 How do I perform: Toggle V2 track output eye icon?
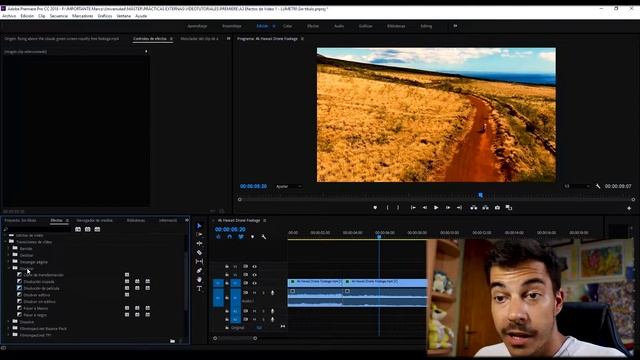pyautogui.click(x=254, y=275)
